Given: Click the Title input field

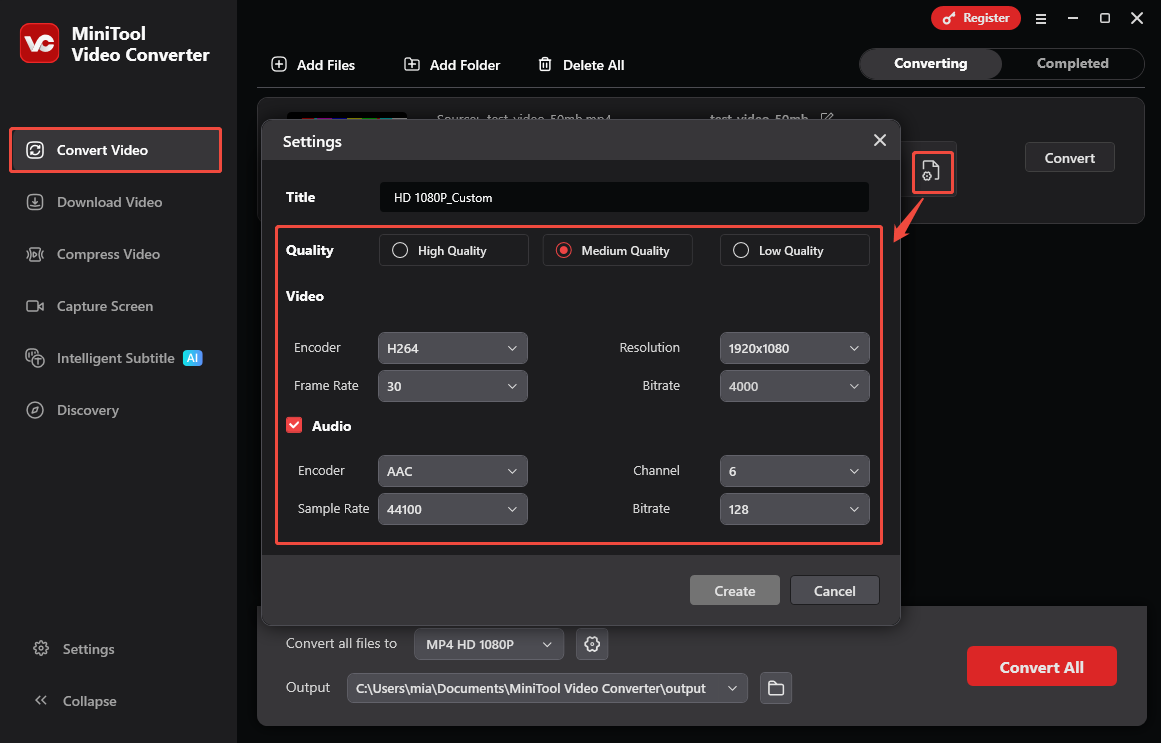Looking at the screenshot, I should tap(623, 197).
